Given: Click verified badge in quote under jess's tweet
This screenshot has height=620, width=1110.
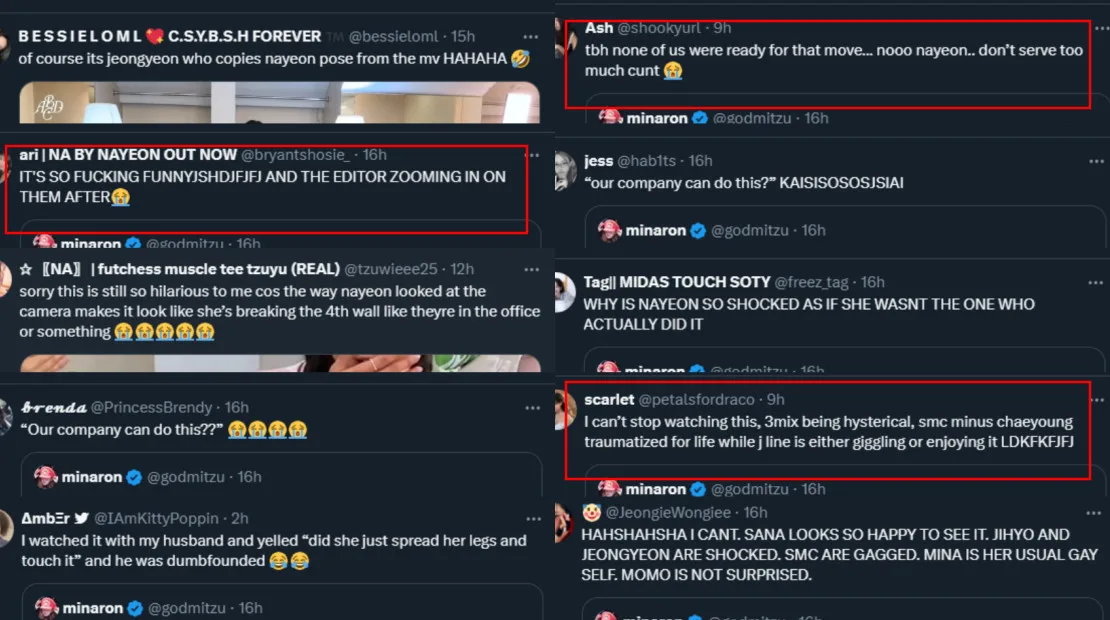Looking at the screenshot, I should click(698, 230).
